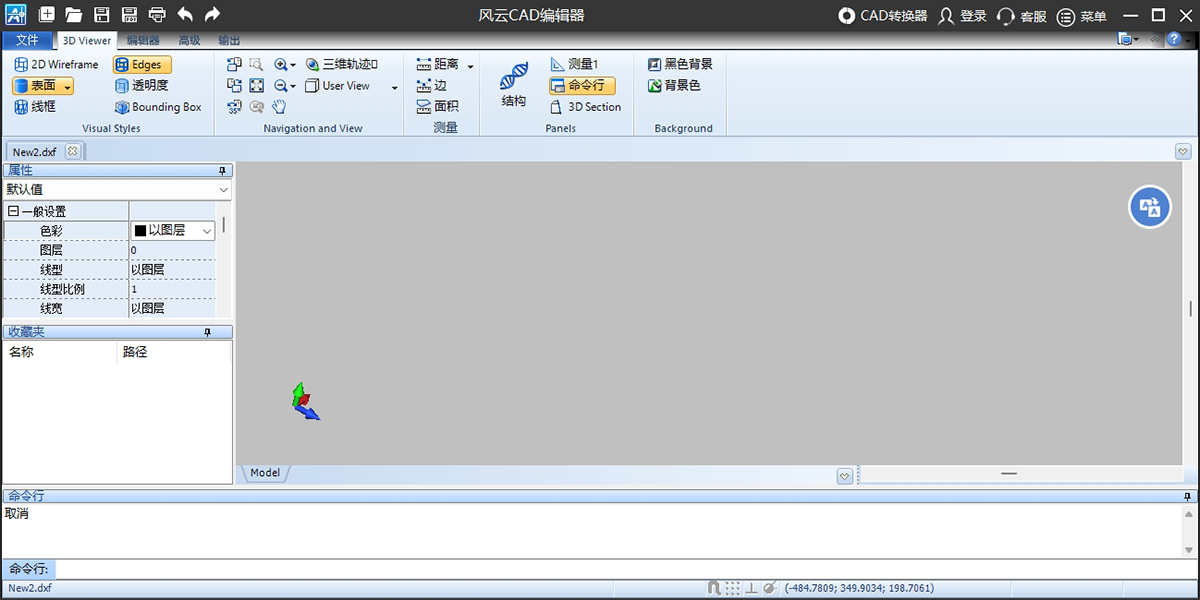
Task: Toggle snap in the status bar
Action: [714, 588]
